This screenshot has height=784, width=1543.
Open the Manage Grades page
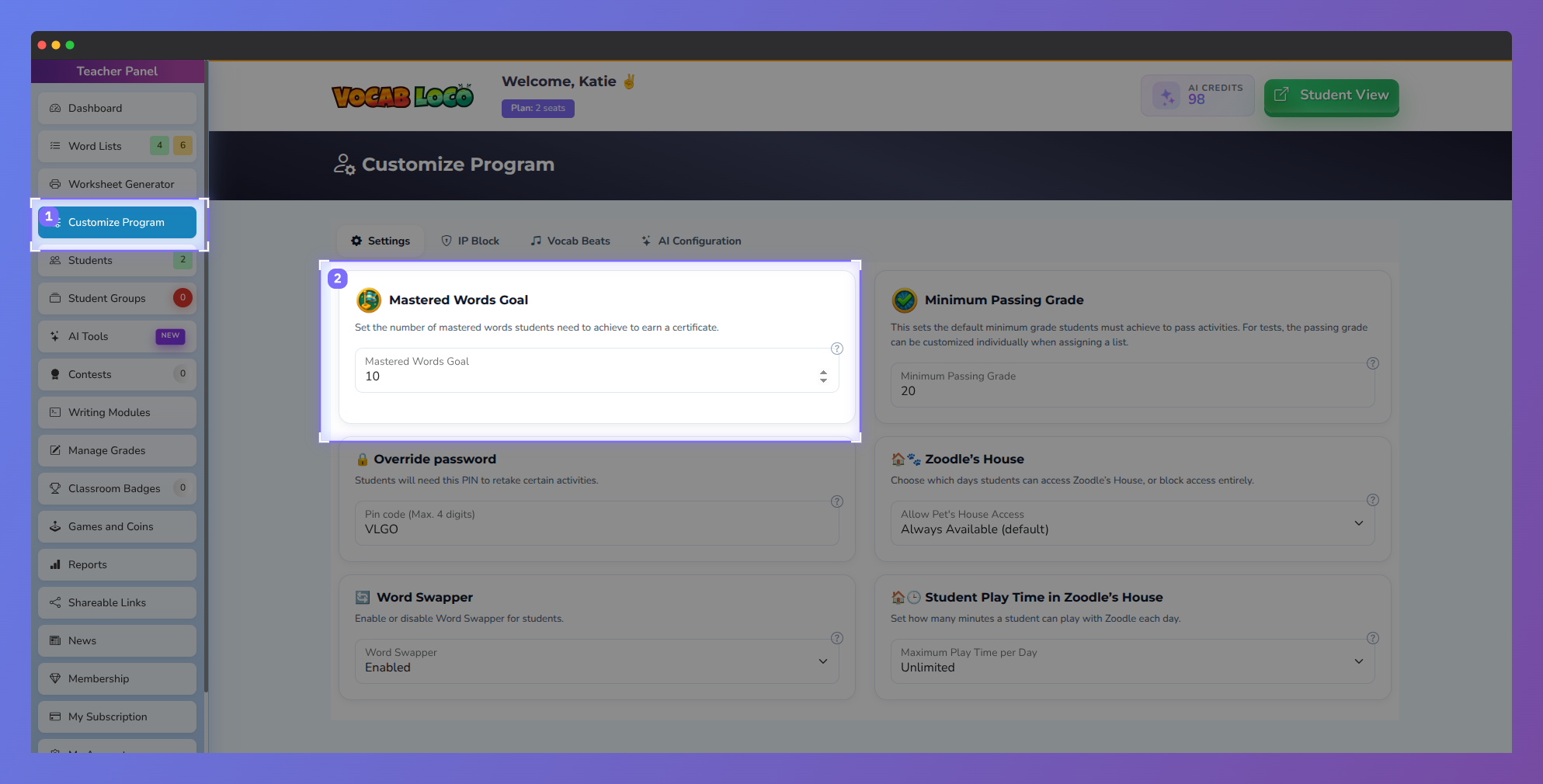point(117,450)
